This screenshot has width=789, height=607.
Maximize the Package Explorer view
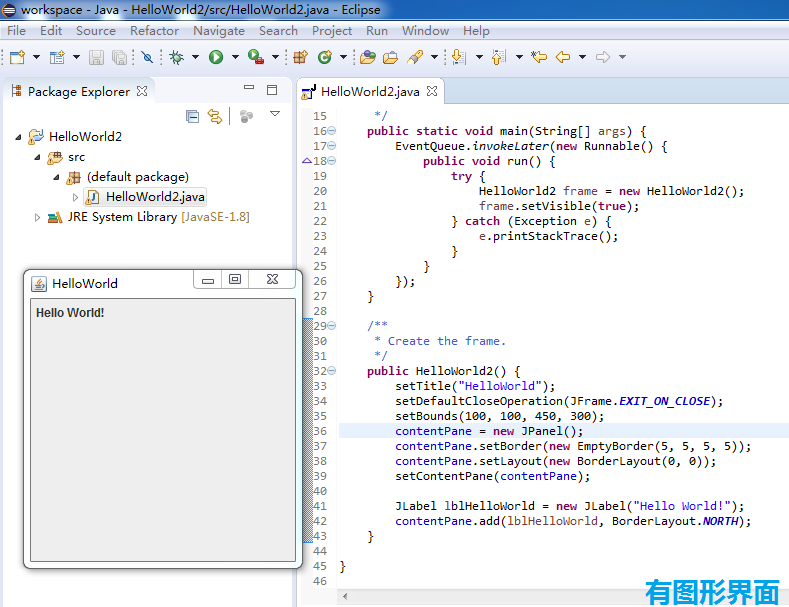pyautogui.click(x=272, y=90)
